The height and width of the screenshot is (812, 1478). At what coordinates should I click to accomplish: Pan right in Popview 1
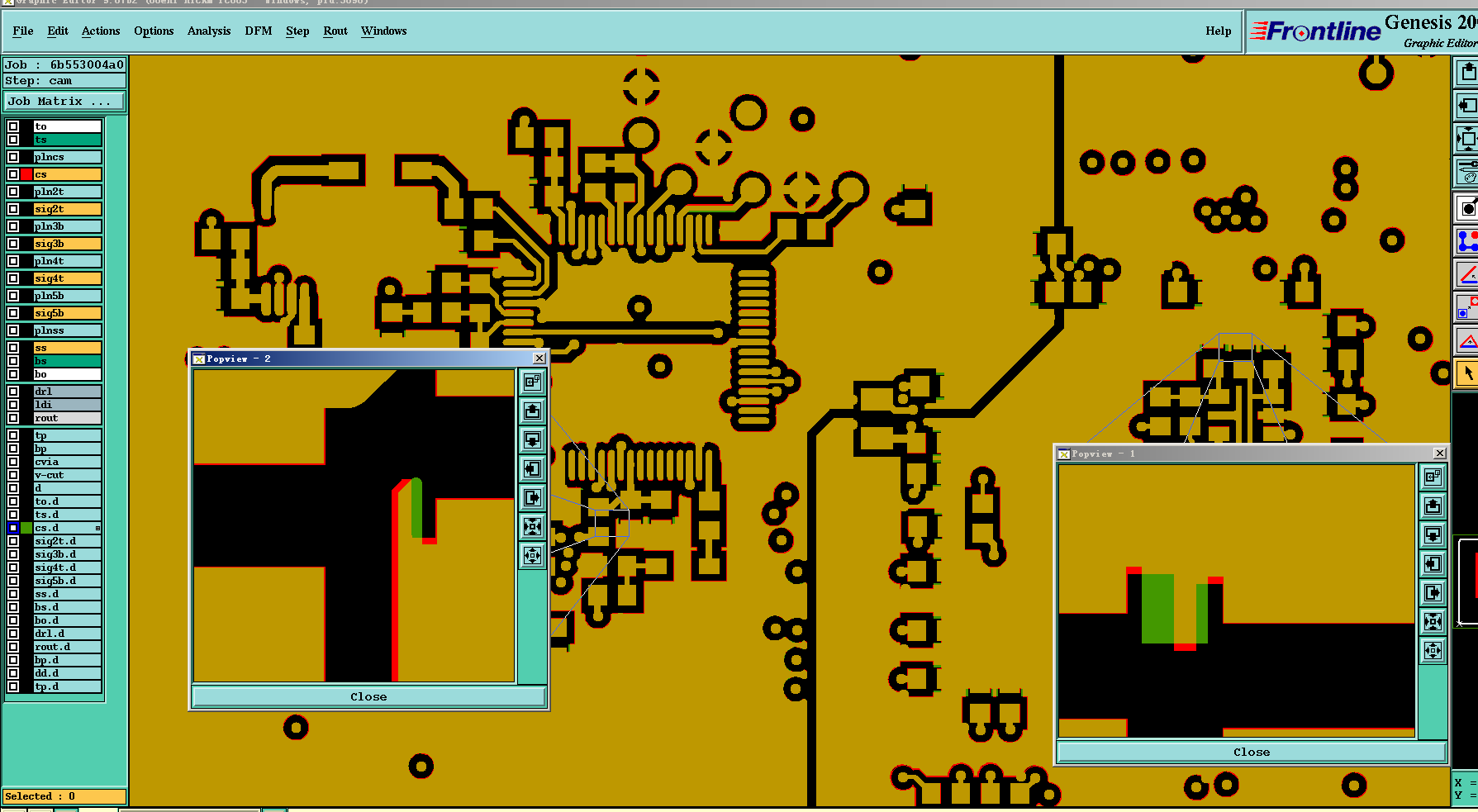tap(1433, 592)
